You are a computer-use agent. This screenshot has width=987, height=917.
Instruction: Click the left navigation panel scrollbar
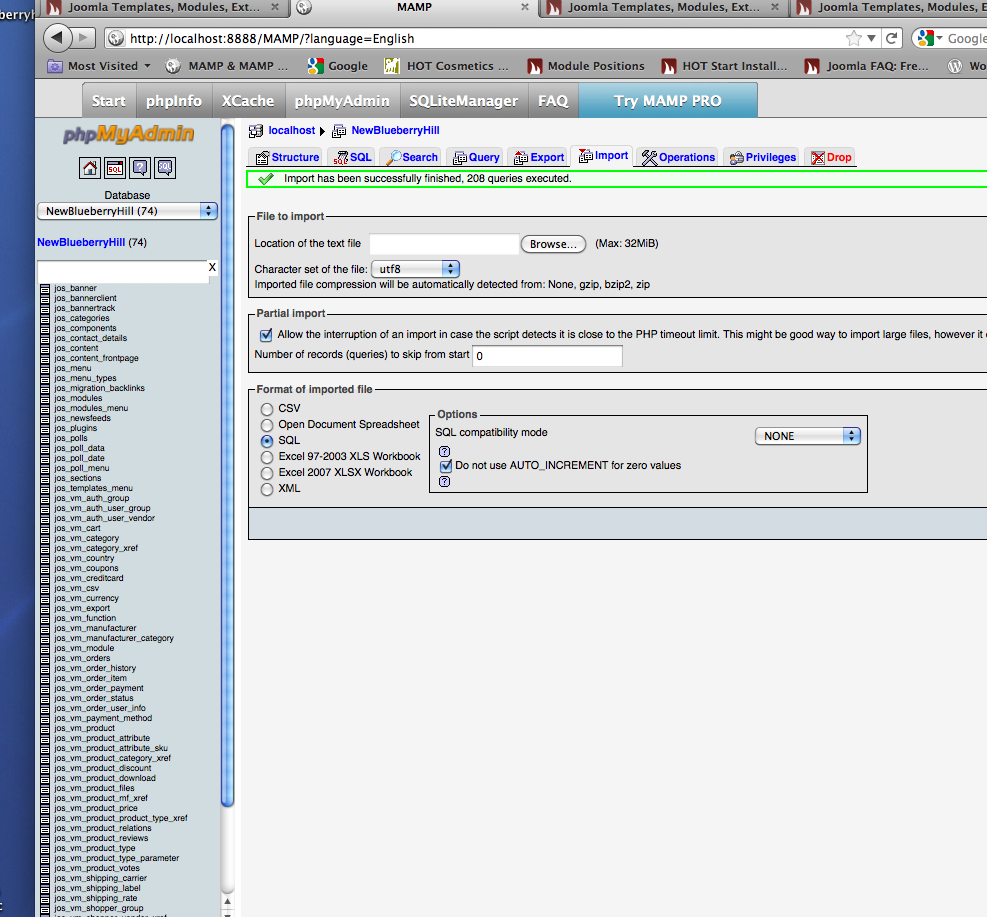227,466
